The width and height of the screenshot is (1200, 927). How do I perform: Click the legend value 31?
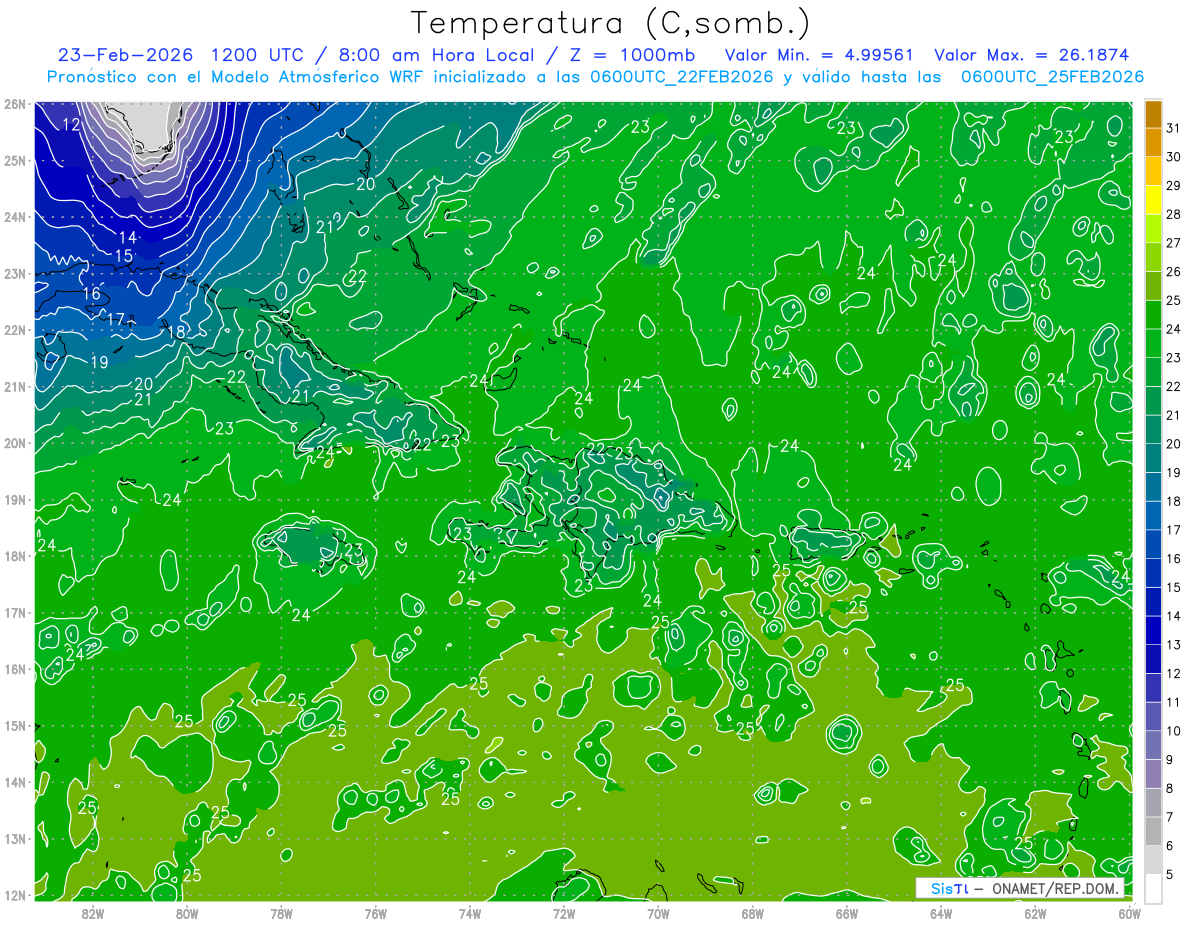point(1174,128)
